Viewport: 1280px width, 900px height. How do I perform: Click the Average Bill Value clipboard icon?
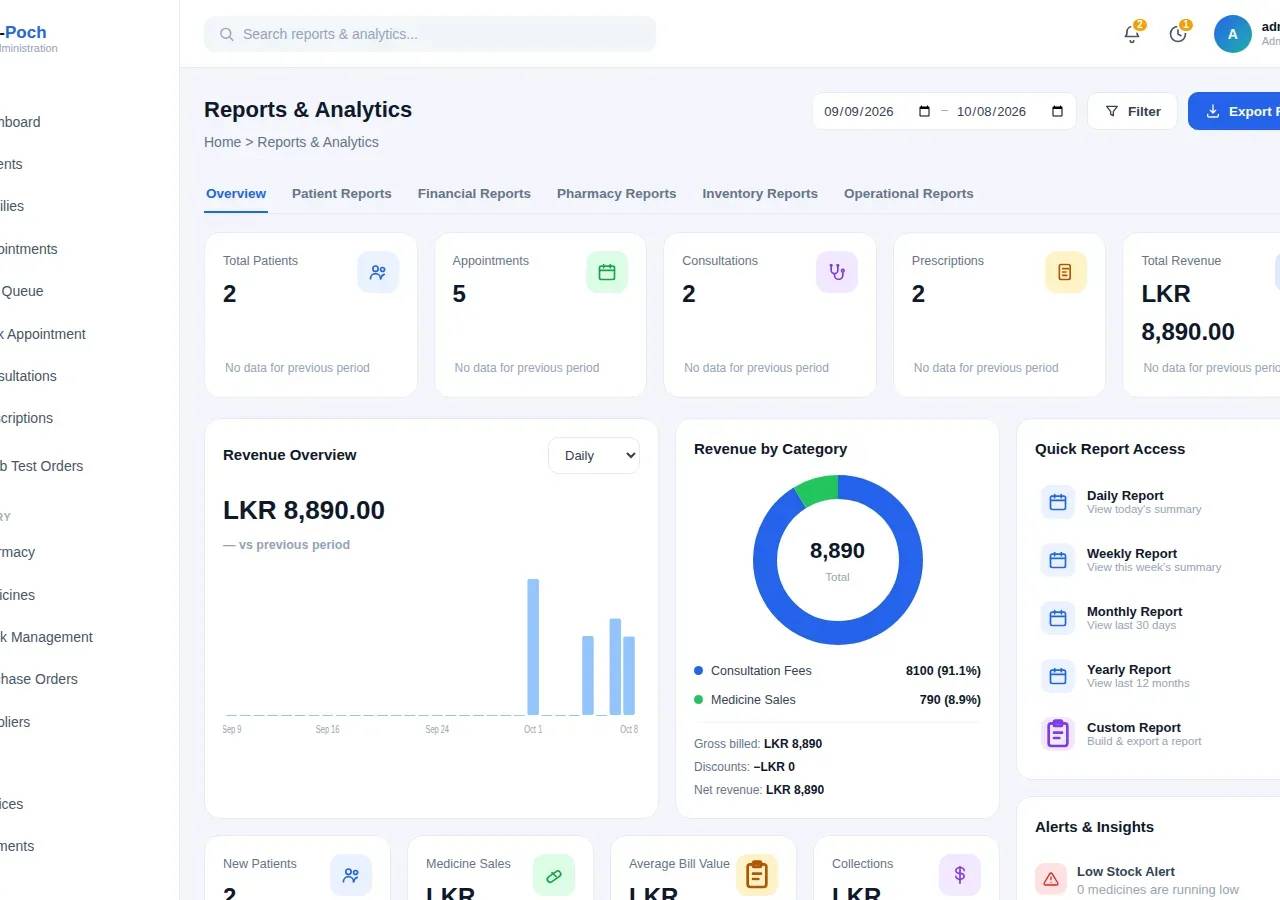(x=757, y=875)
